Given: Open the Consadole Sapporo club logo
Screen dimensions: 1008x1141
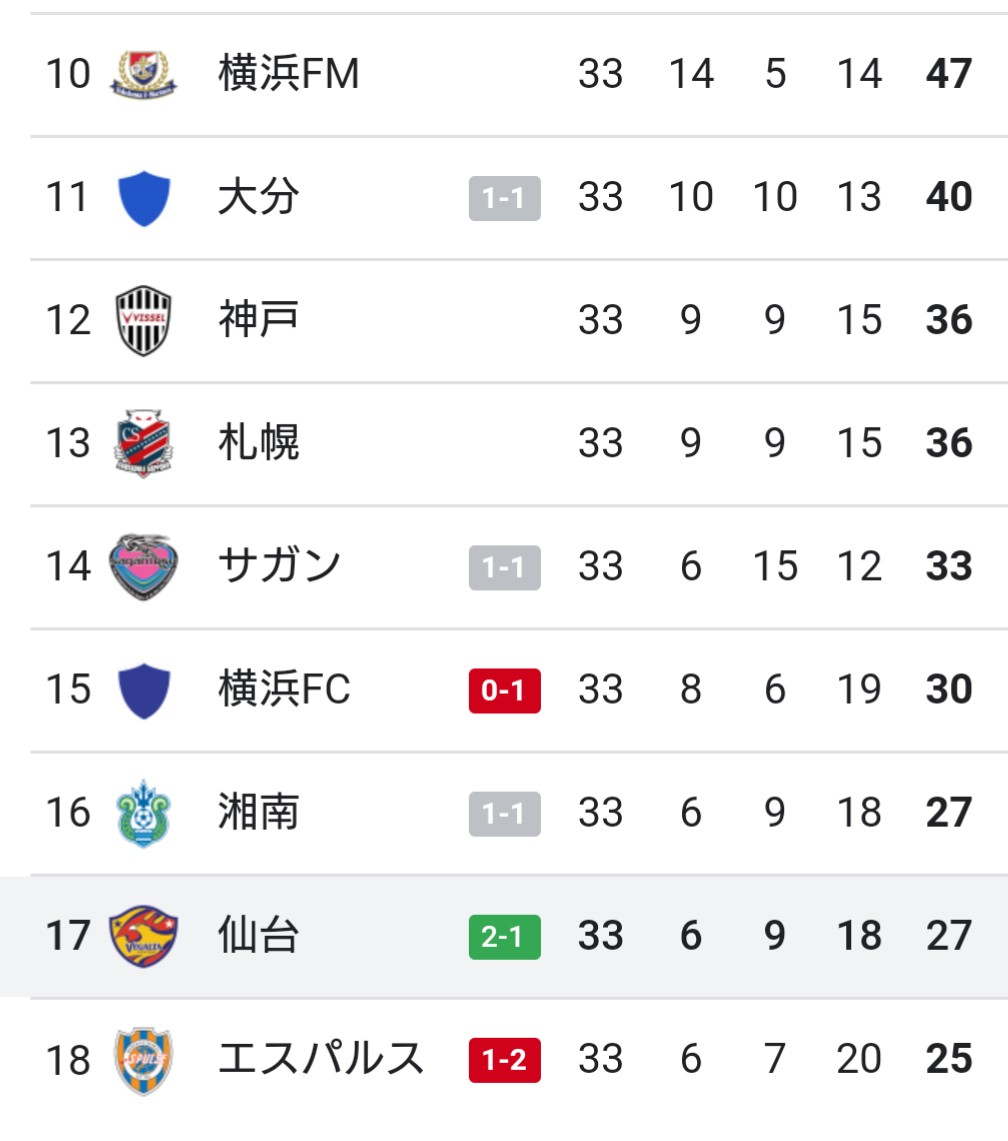Looking at the screenshot, I should pos(144,443).
